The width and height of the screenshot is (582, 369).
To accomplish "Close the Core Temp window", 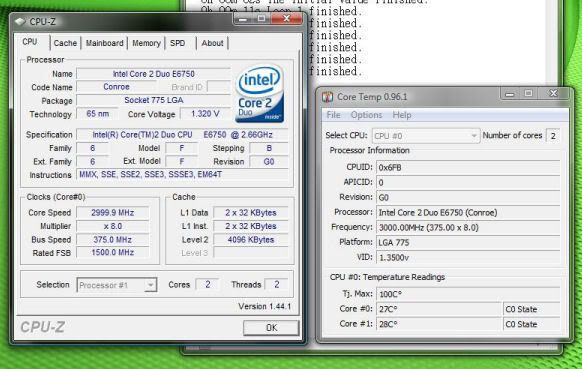I will coord(553,93).
